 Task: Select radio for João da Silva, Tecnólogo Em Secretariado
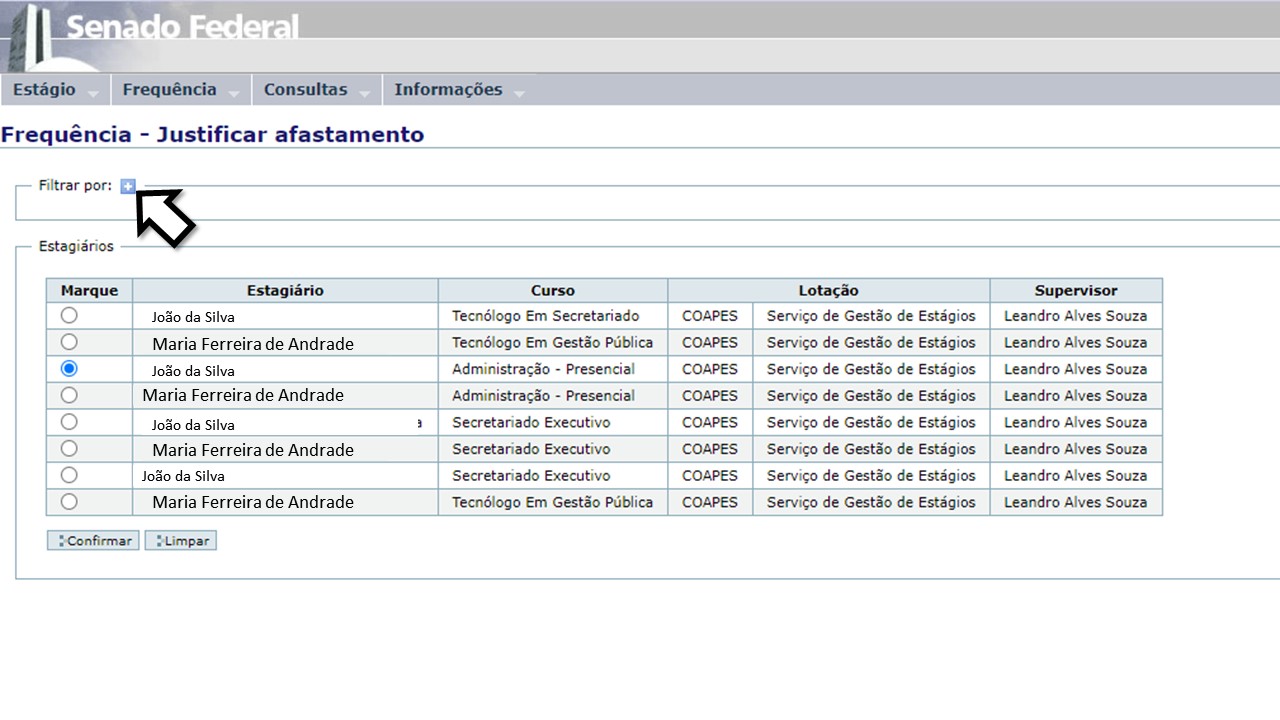pyautogui.click(x=69, y=315)
